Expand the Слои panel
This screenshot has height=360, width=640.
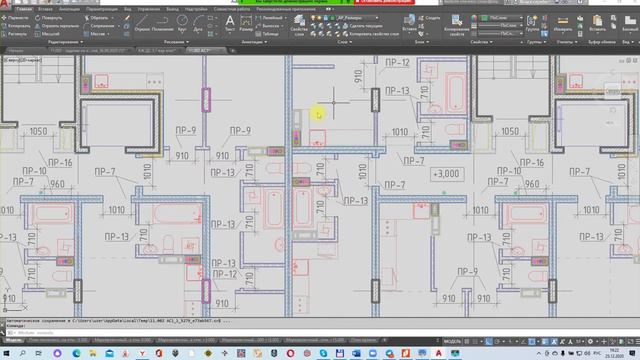click(344, 42)
